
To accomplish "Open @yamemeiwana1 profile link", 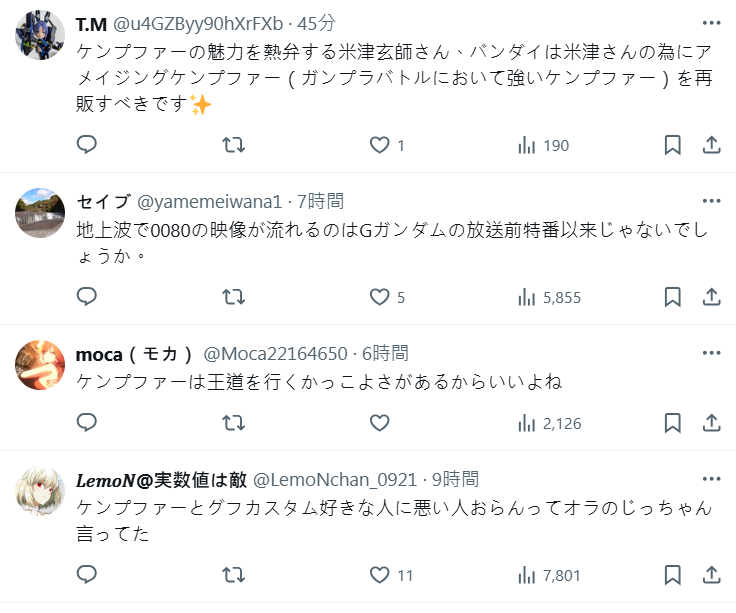I will [210, 201].
